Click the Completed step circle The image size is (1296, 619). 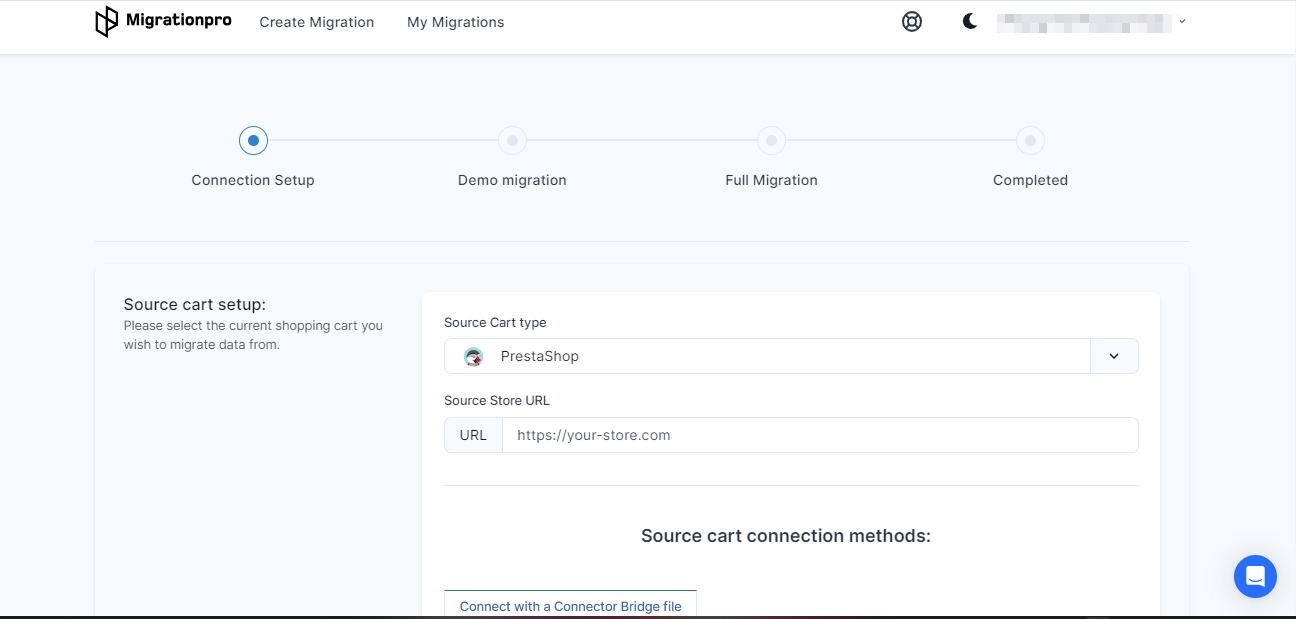[x=1030, y=141]
